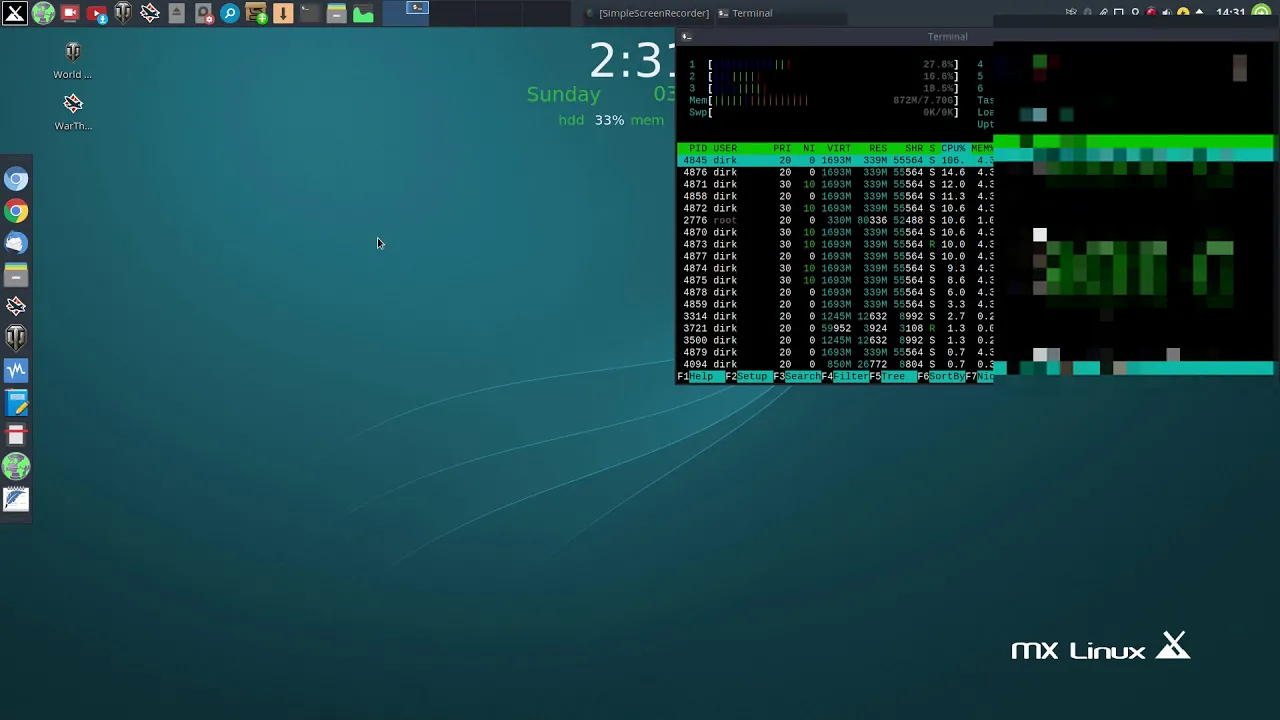Sort htop by the USER column header
1280x720 pixels.
pyautogui.click(x=725, y=148)
